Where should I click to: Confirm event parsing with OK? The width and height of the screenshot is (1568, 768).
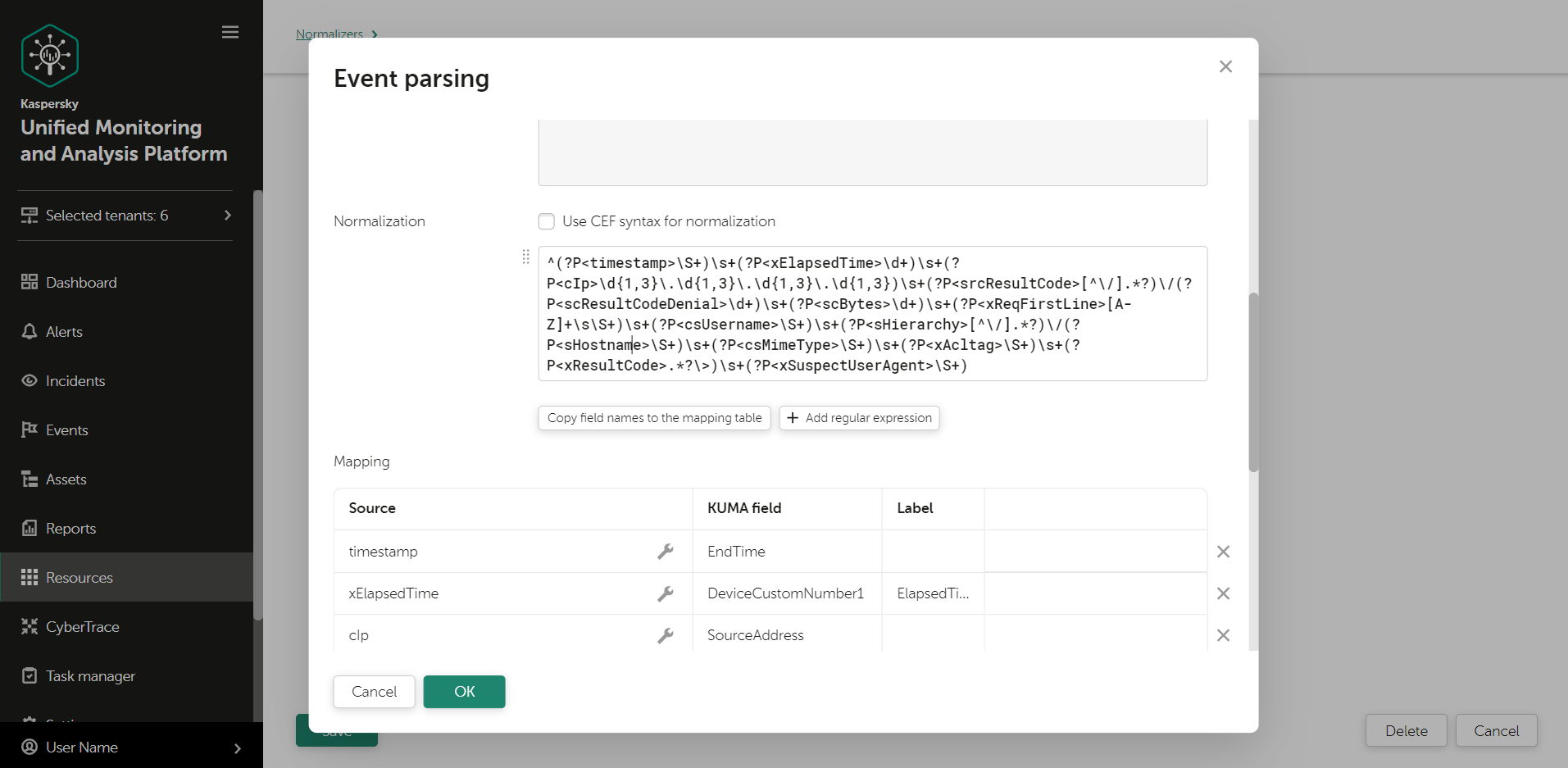pos(464,692)
